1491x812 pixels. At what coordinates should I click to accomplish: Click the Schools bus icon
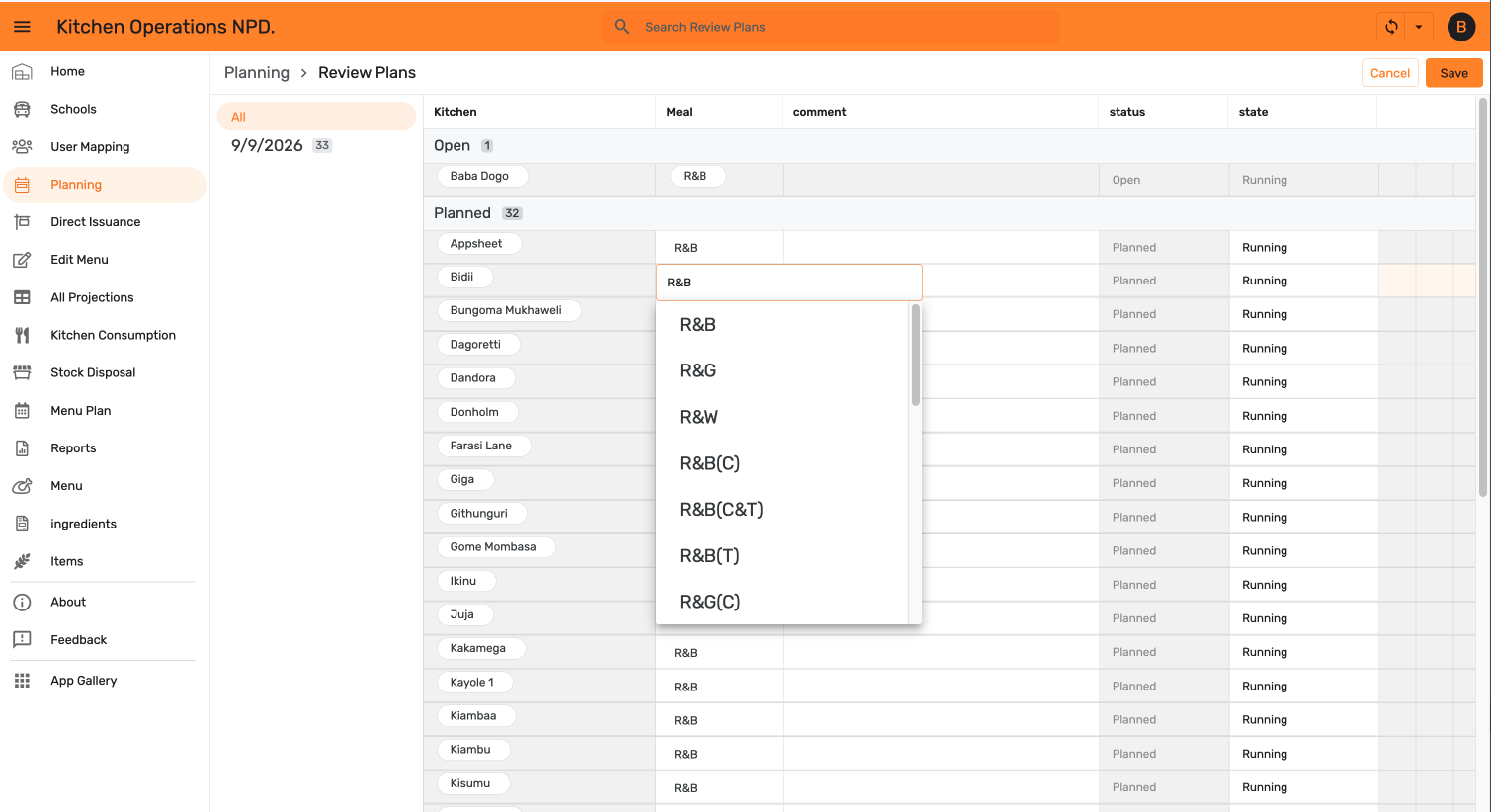tap(22, 109)
